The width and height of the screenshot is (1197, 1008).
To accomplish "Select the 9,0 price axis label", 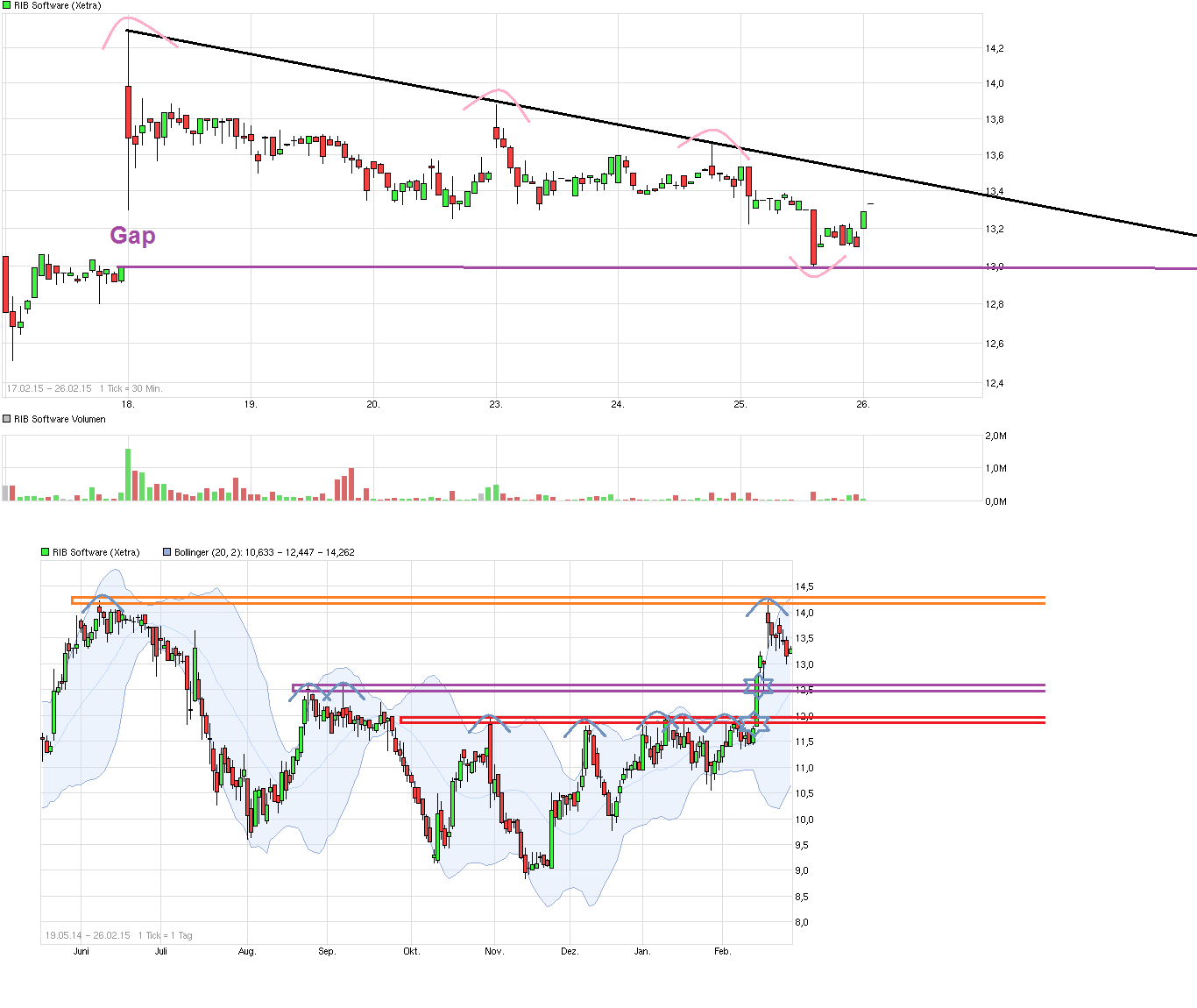I will point(802,870).
